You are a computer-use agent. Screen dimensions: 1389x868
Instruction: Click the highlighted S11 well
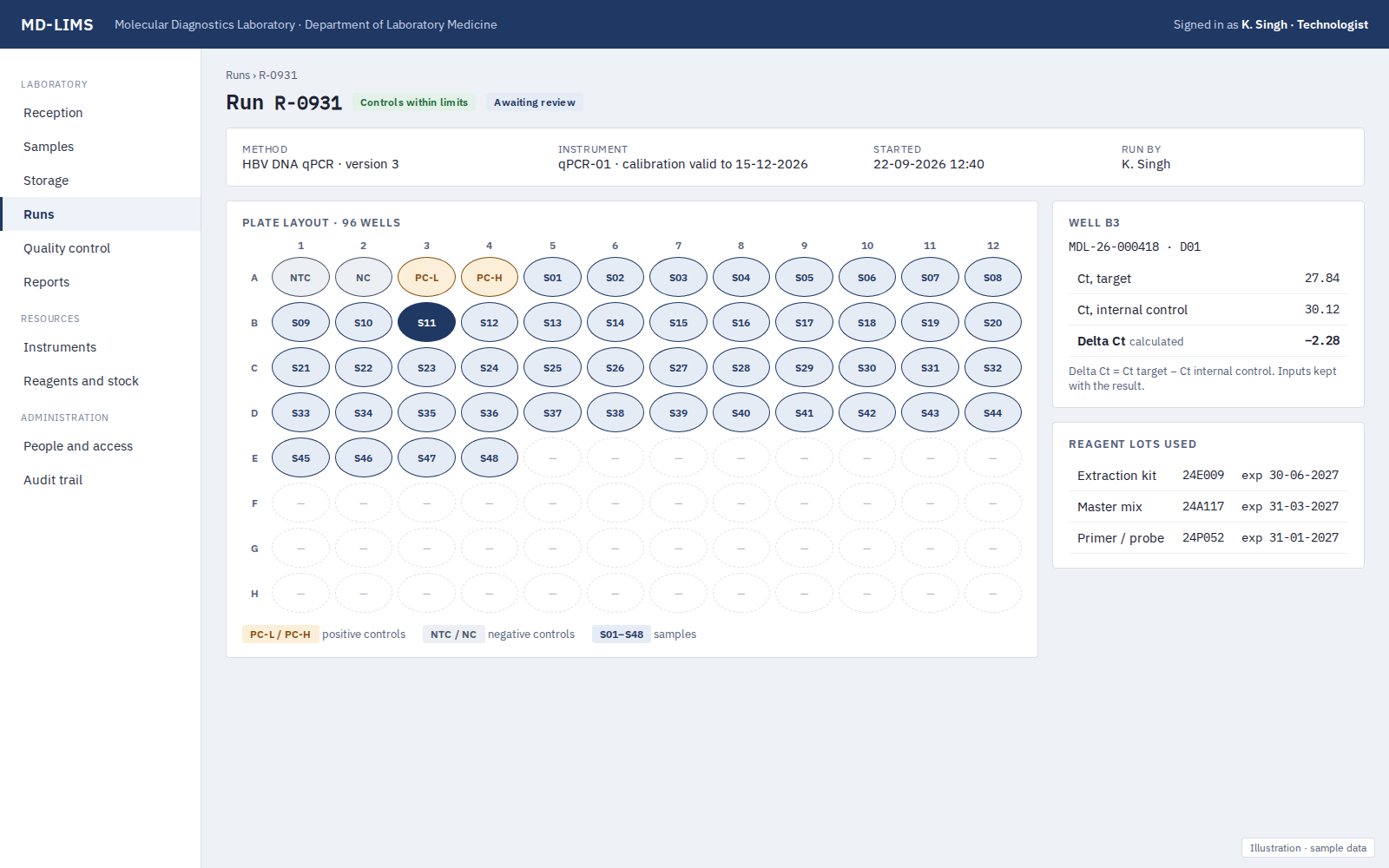pyautogui.click(x=426, y=323)
